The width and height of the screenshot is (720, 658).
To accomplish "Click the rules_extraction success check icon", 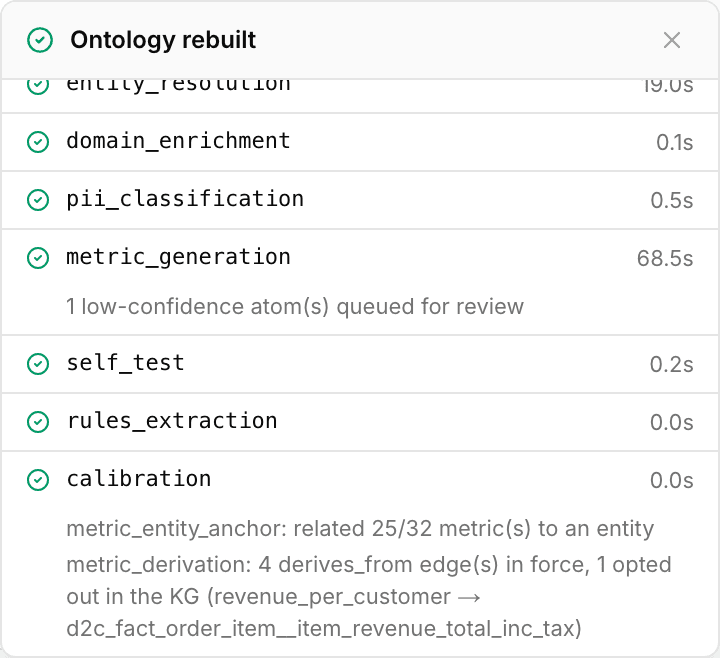I will (38, 422).
